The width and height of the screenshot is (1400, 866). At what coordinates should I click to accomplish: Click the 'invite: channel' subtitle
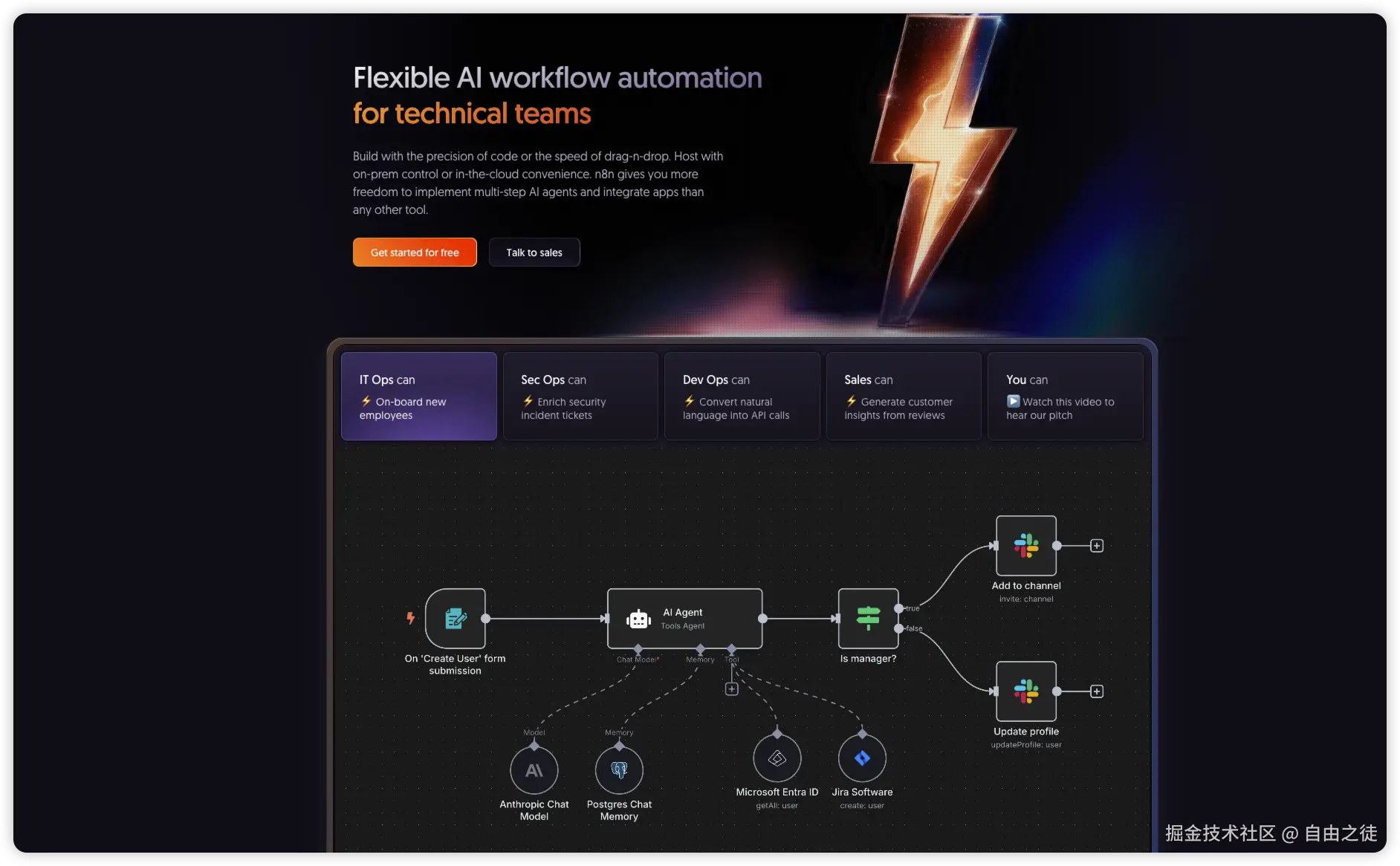point(1026,599)
